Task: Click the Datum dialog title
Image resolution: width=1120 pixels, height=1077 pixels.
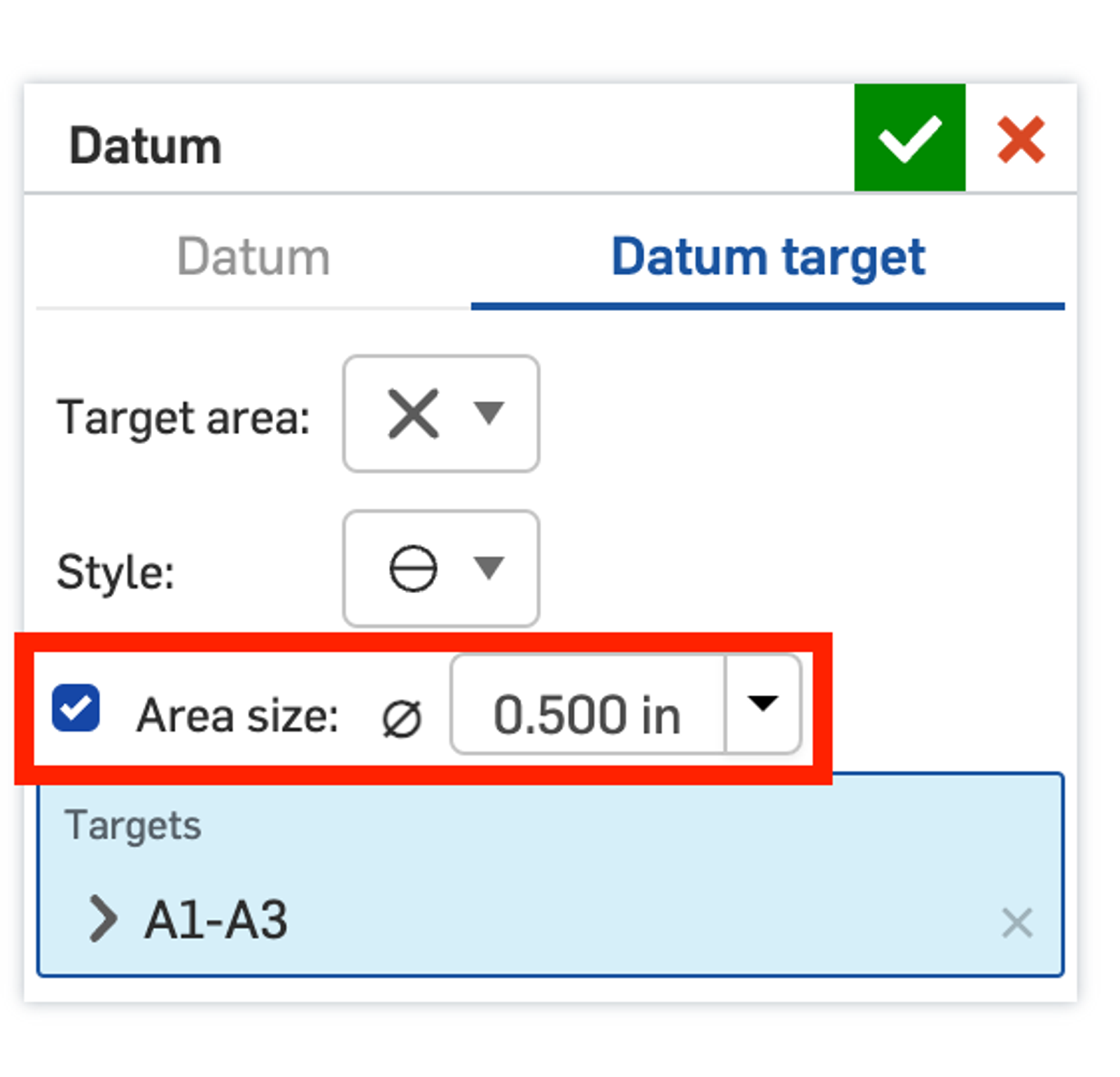Action: pyautogui.click(x=145, y=146)
